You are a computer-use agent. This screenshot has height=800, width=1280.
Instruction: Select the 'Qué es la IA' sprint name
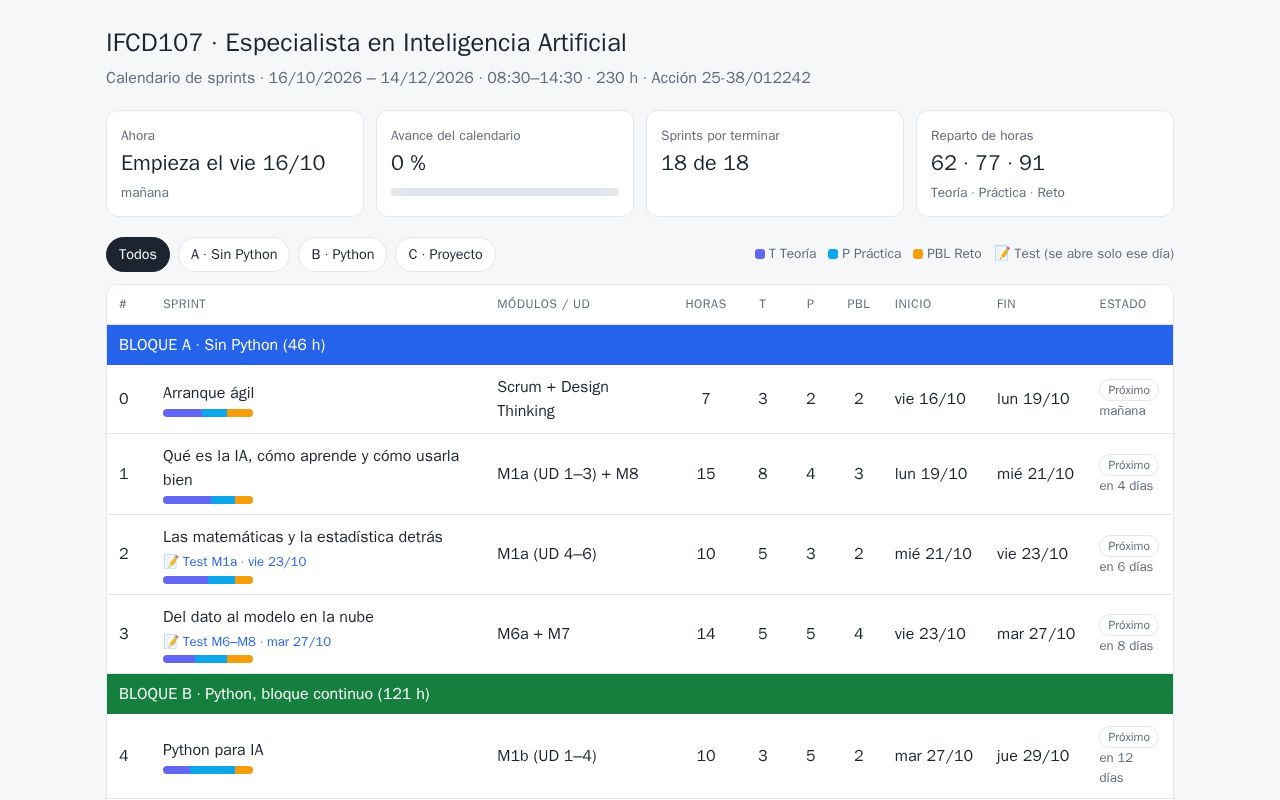[x=311, y=468]
